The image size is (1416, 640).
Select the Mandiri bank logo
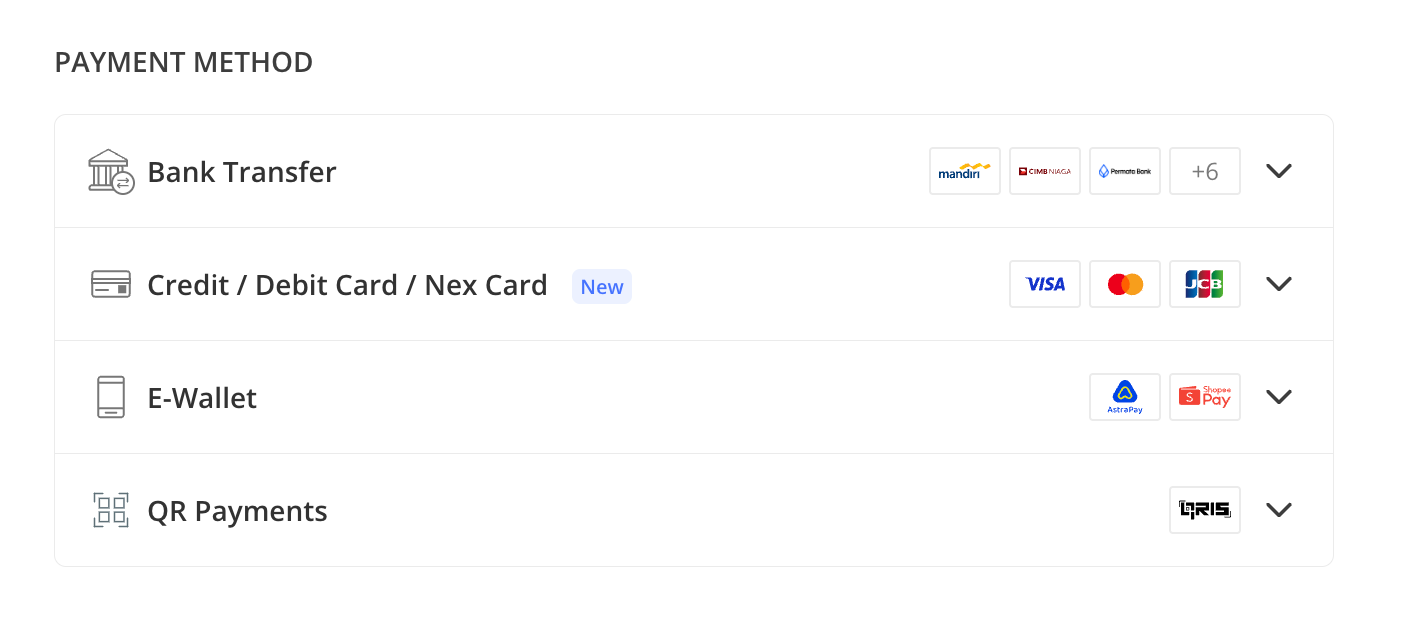tap(964, 171)
